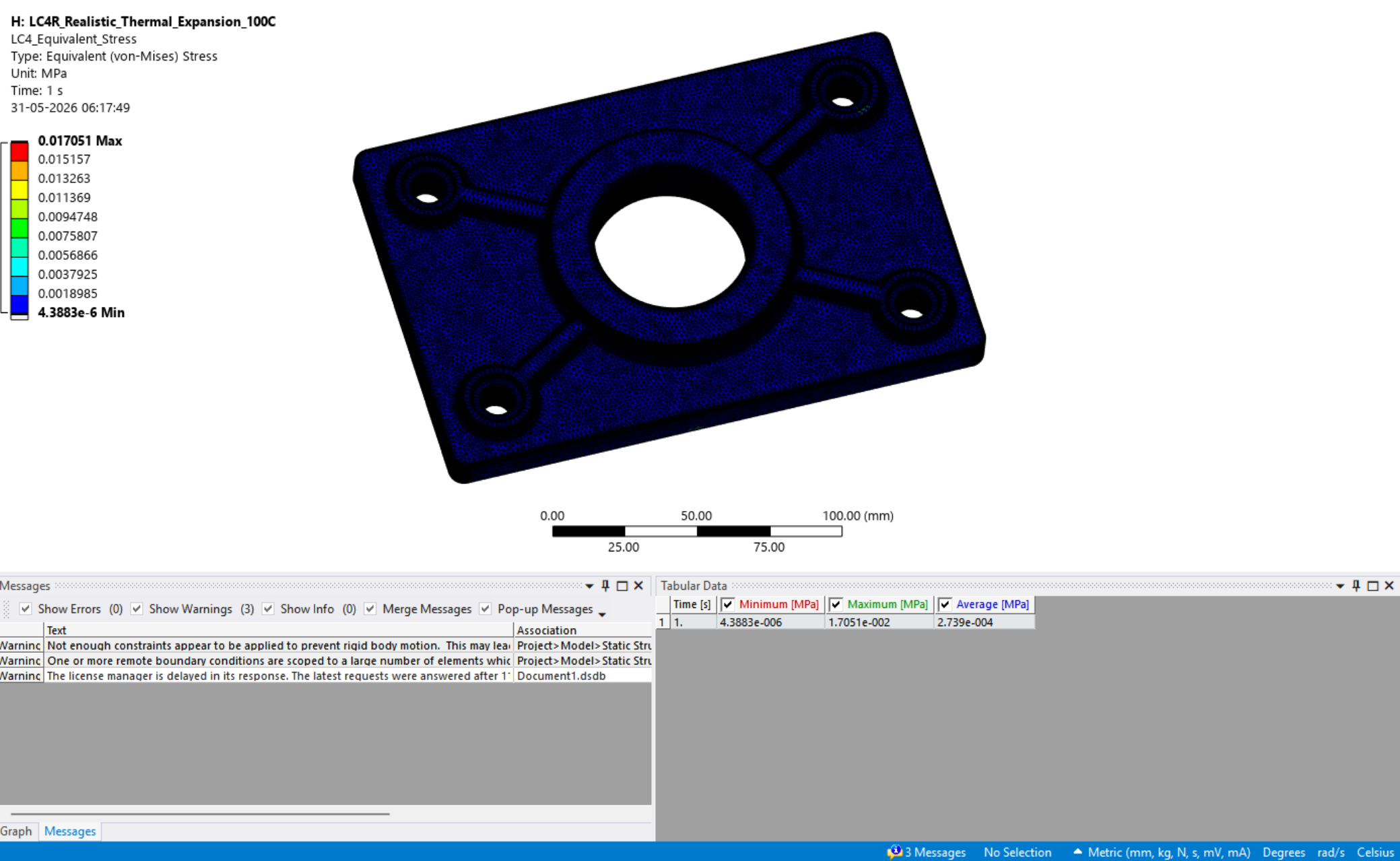
Task: Click the yellow legend color band
Action: click(x=20, y=189)
